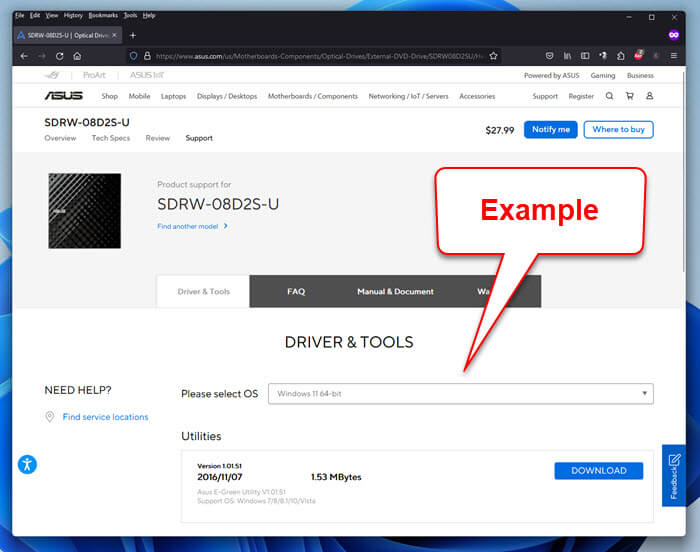Open Mobile navigation link
The width and height of the screenshot is (700, 552).
click(139, 96)
